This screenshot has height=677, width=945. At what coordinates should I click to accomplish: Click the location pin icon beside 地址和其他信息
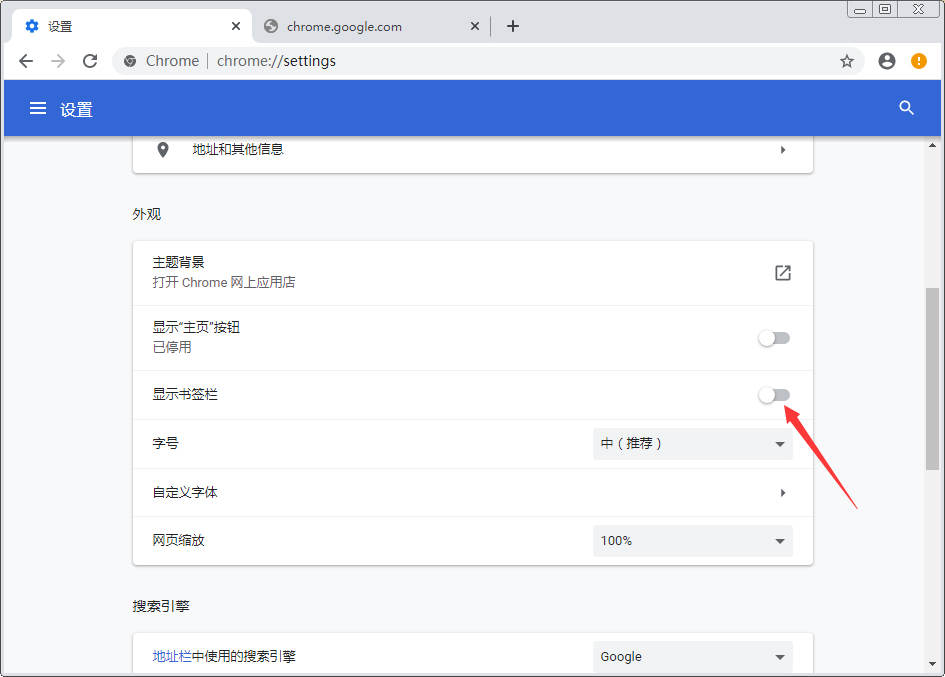163,150
